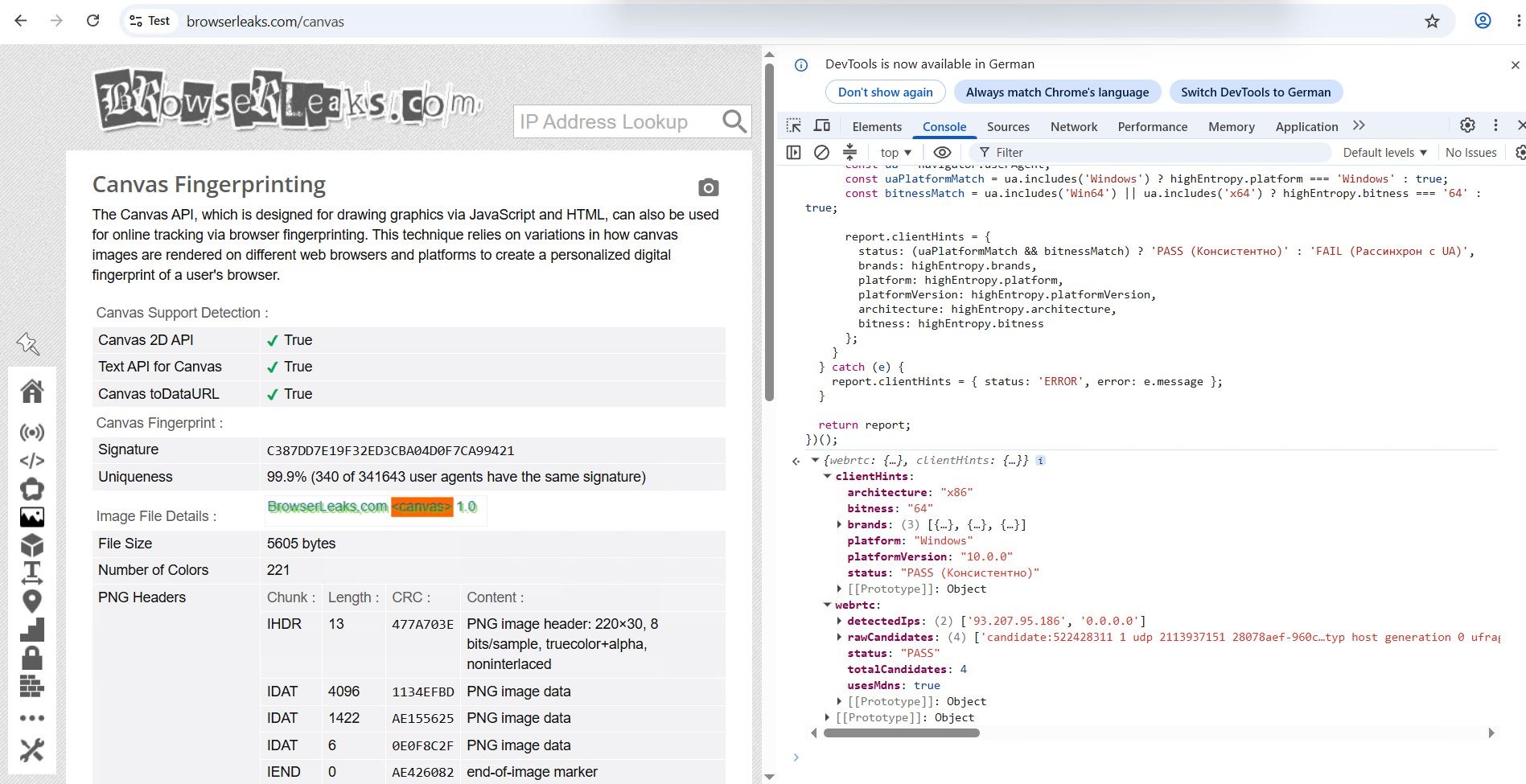Image resolution: width=1526 pixels, height=784 pixels.
Task: Expand the brands array
Action: point(839,524)
